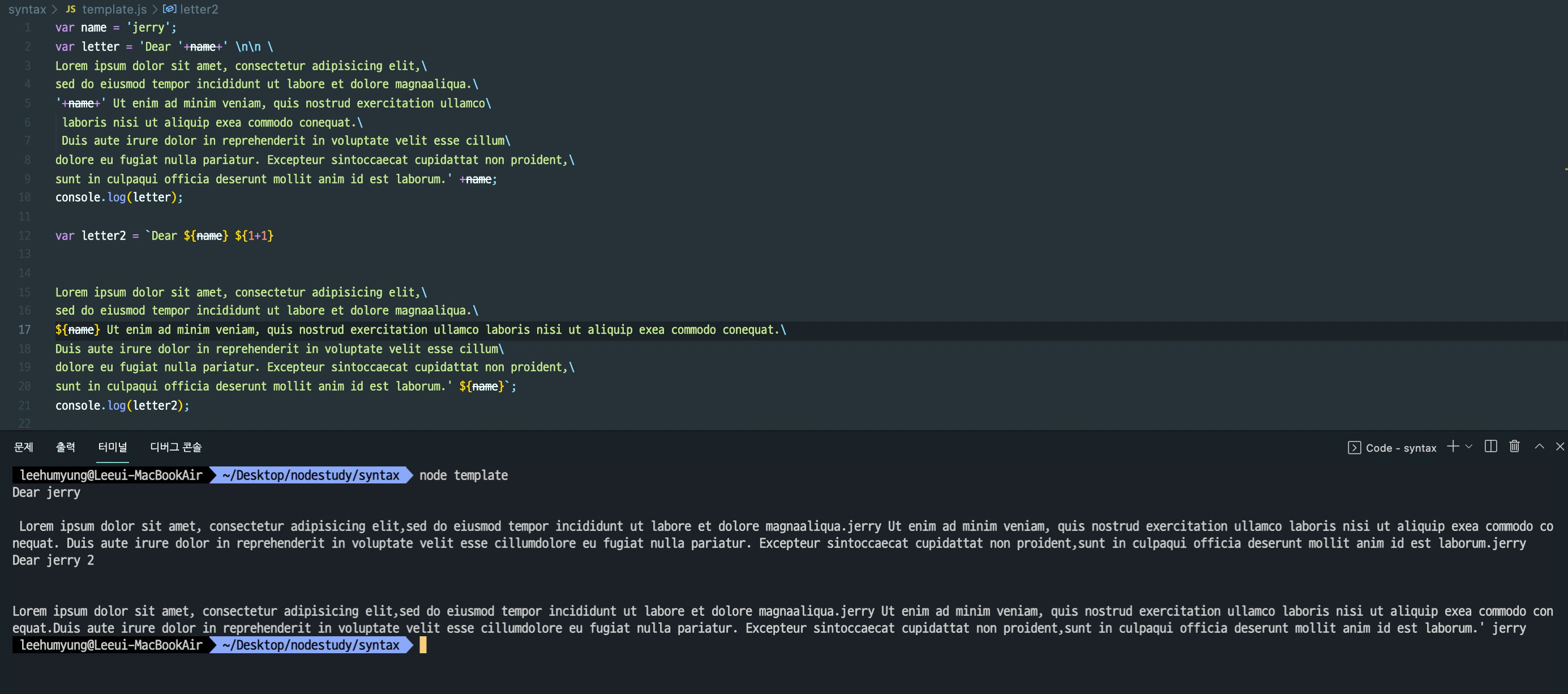Kill terminal with the trash icon
Viewport: 1568px width, 694px height.
pos(1514,447)
